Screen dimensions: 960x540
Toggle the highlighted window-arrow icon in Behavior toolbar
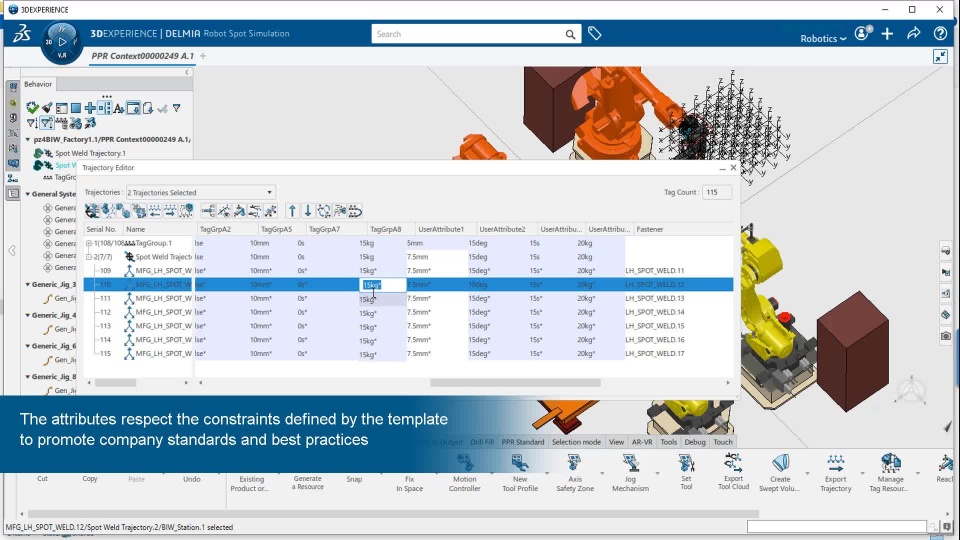click(133, 108)
